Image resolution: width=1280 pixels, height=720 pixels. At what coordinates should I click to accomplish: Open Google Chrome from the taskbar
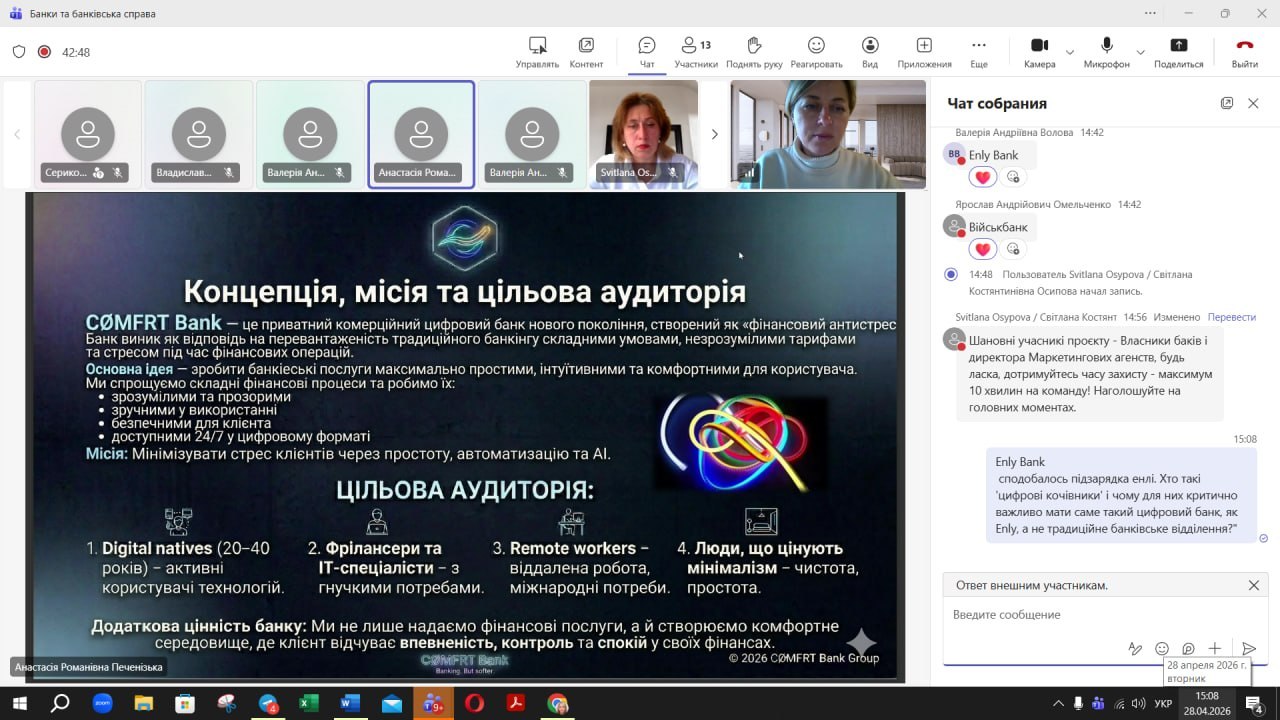[x=558, y=703]
